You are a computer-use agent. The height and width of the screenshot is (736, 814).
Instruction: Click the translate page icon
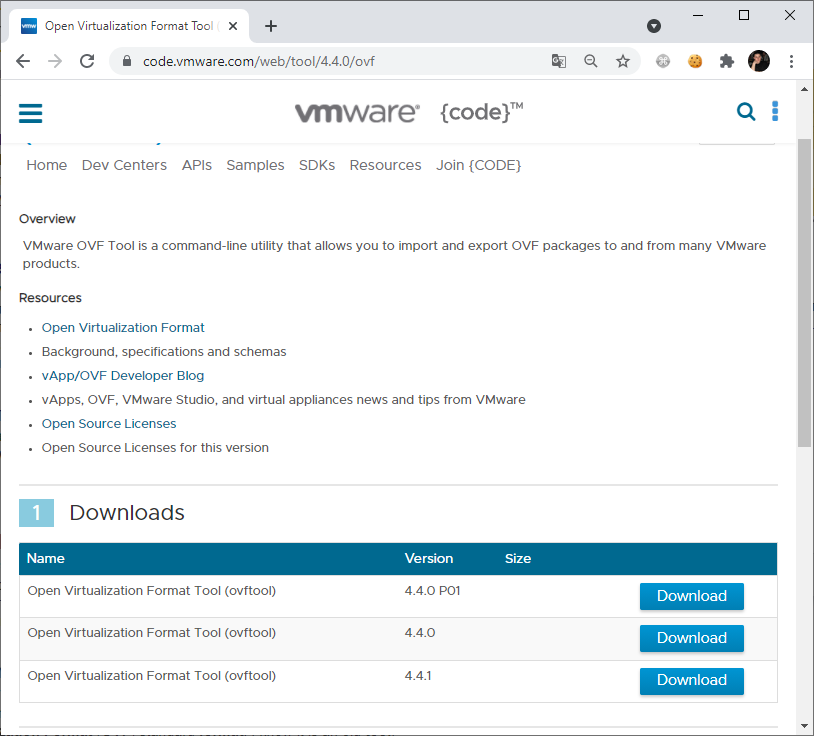(x=559, y=61)
